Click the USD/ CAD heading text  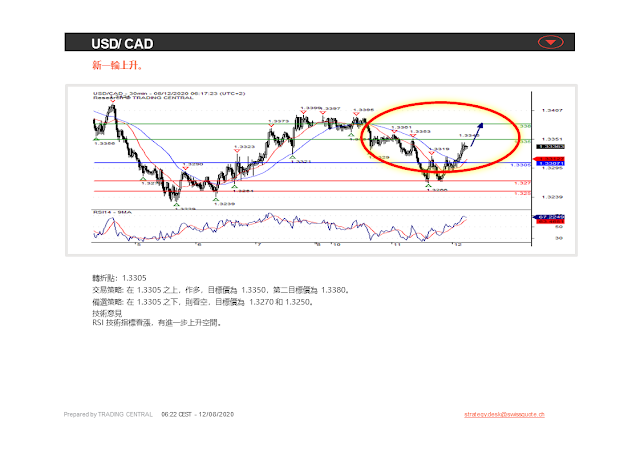[122, 43]
